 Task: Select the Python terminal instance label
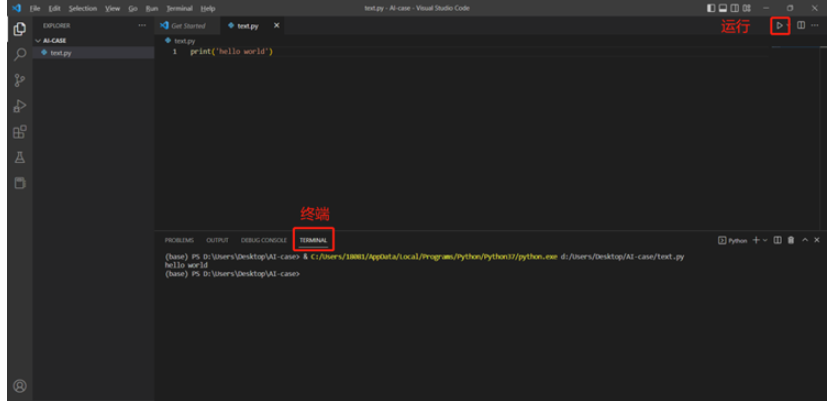733,240
